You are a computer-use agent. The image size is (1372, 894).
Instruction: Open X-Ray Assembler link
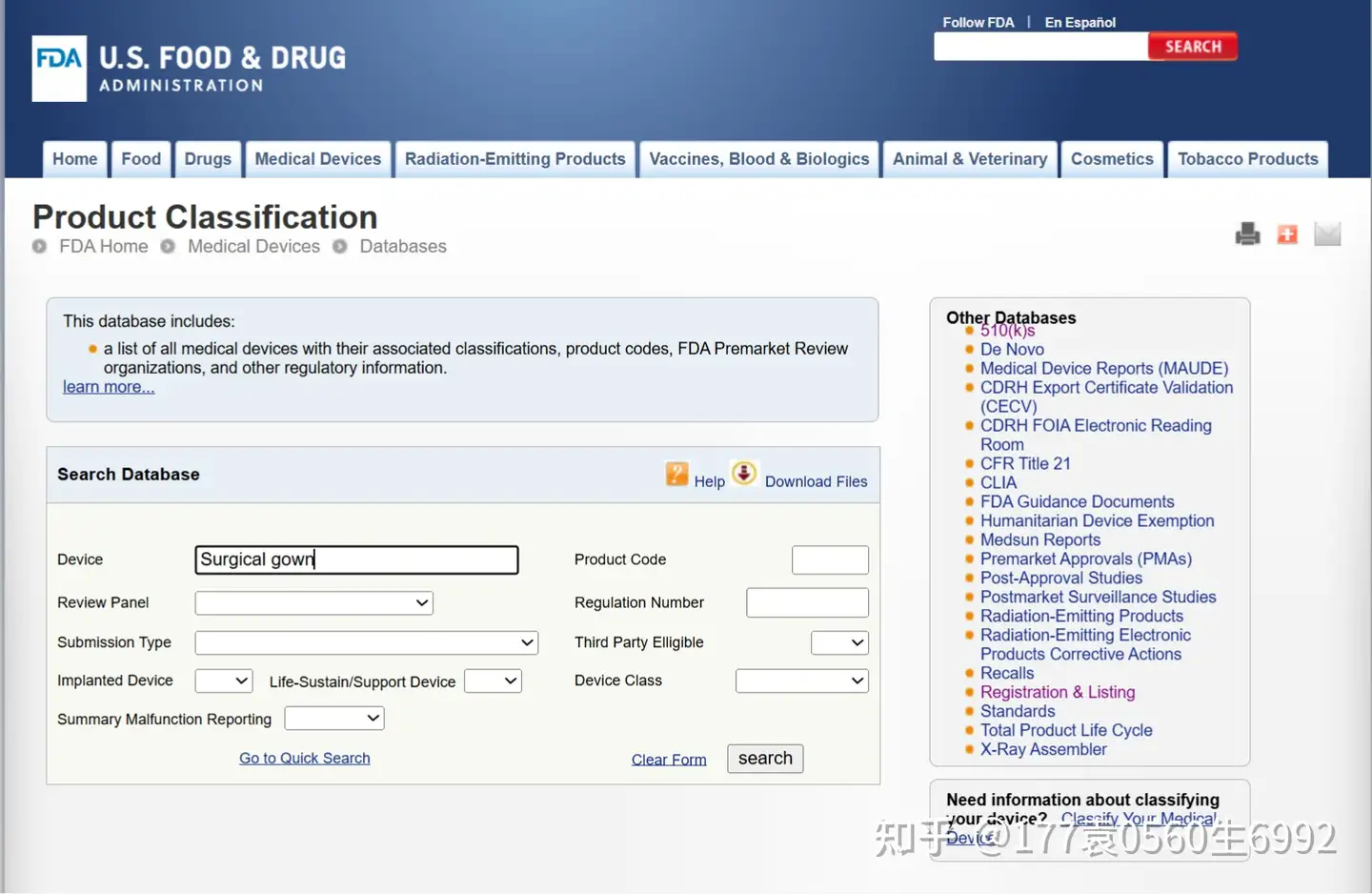point(1043,750)
